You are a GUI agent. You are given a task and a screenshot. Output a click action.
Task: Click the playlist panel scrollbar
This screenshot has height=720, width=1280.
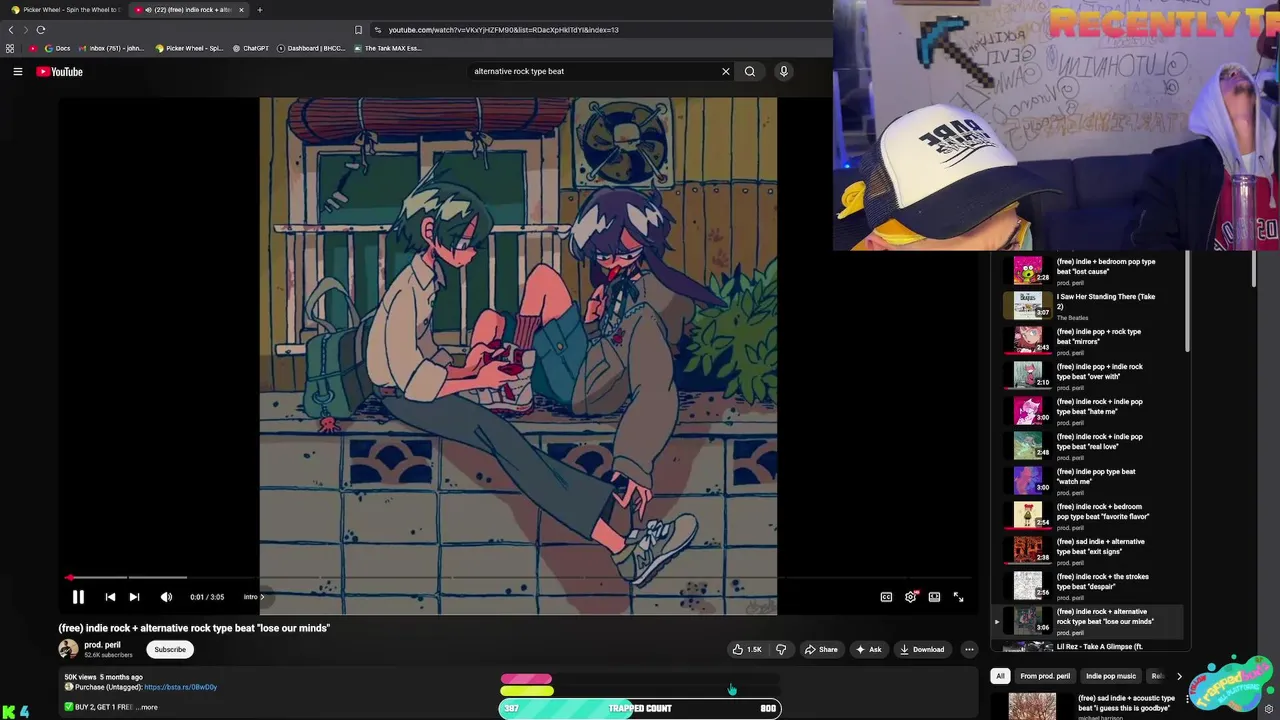pos(1188,301)
